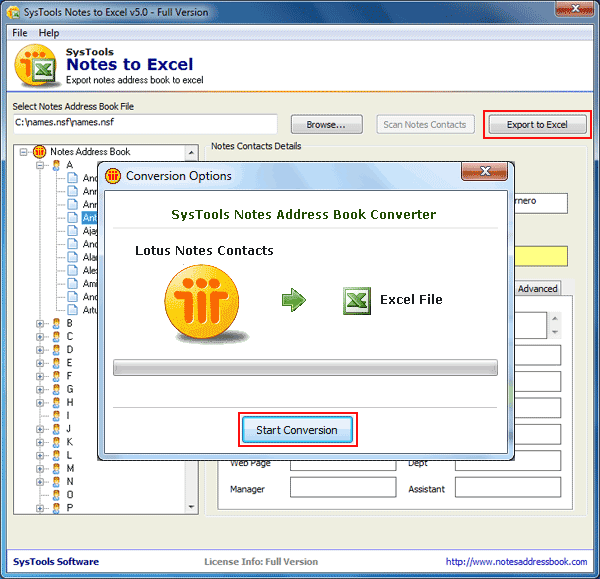600x579 pixels.
Task: Click the green arrow icon in dialog
Action: point(294,300)
